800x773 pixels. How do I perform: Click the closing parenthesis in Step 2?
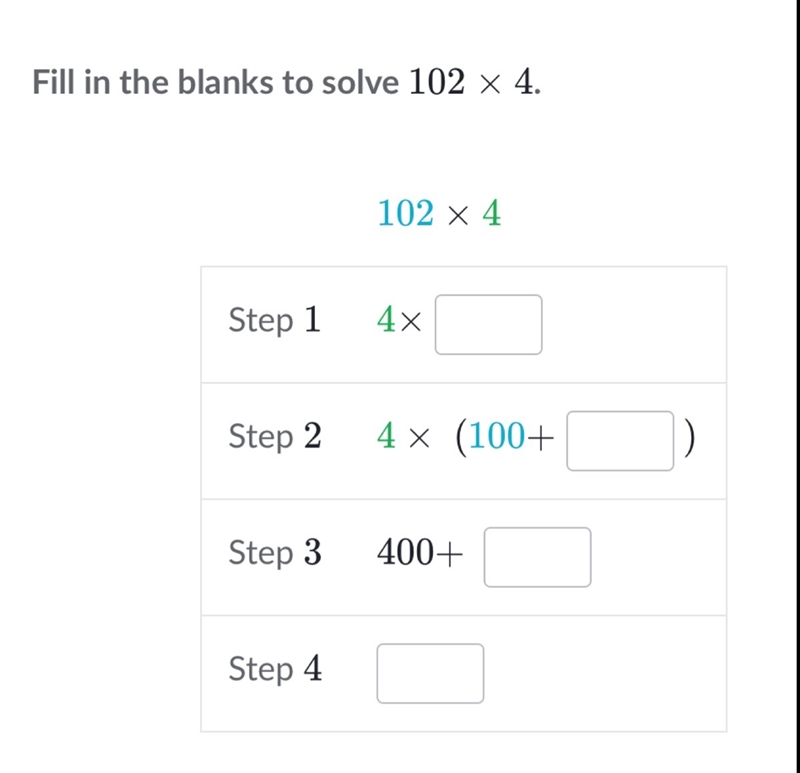coord(689,437)
